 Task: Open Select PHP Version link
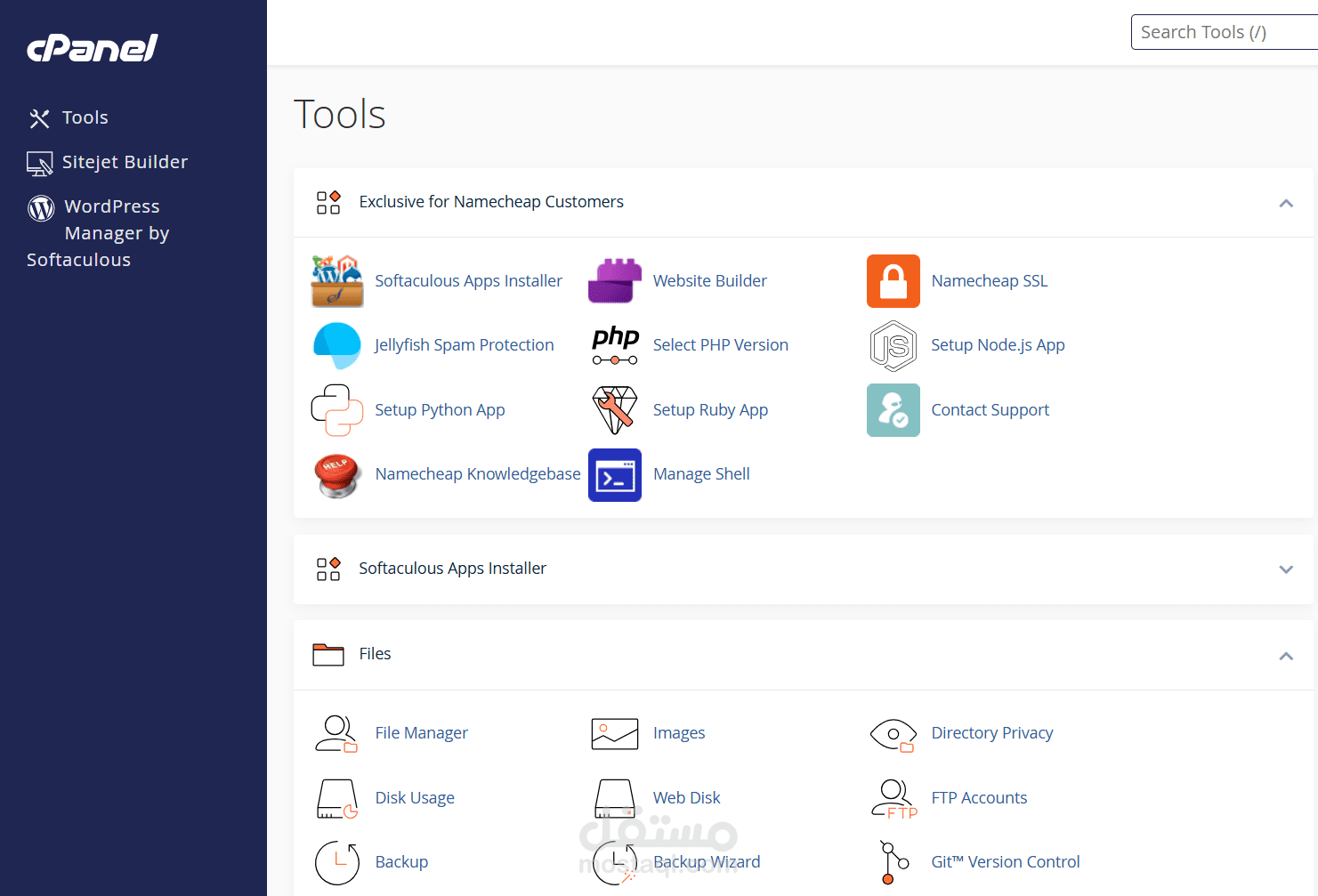pyautogui.click(x=721, y=345)
